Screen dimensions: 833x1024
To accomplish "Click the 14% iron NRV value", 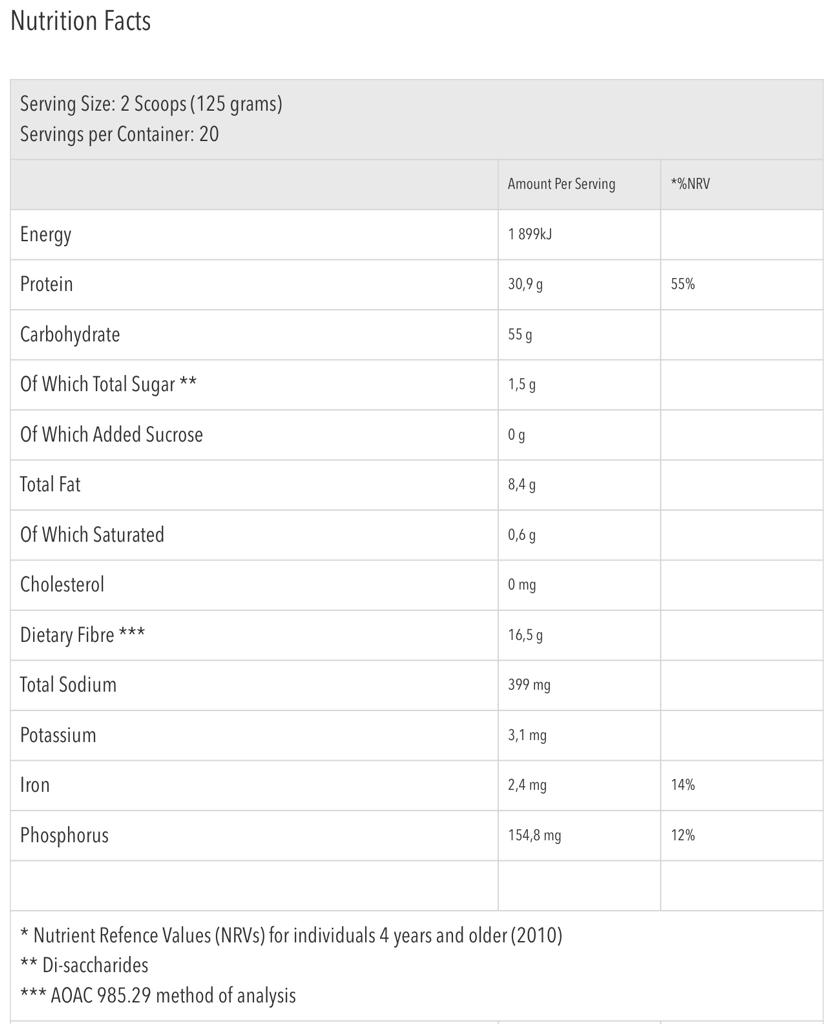I will click(x=683, y=785).
